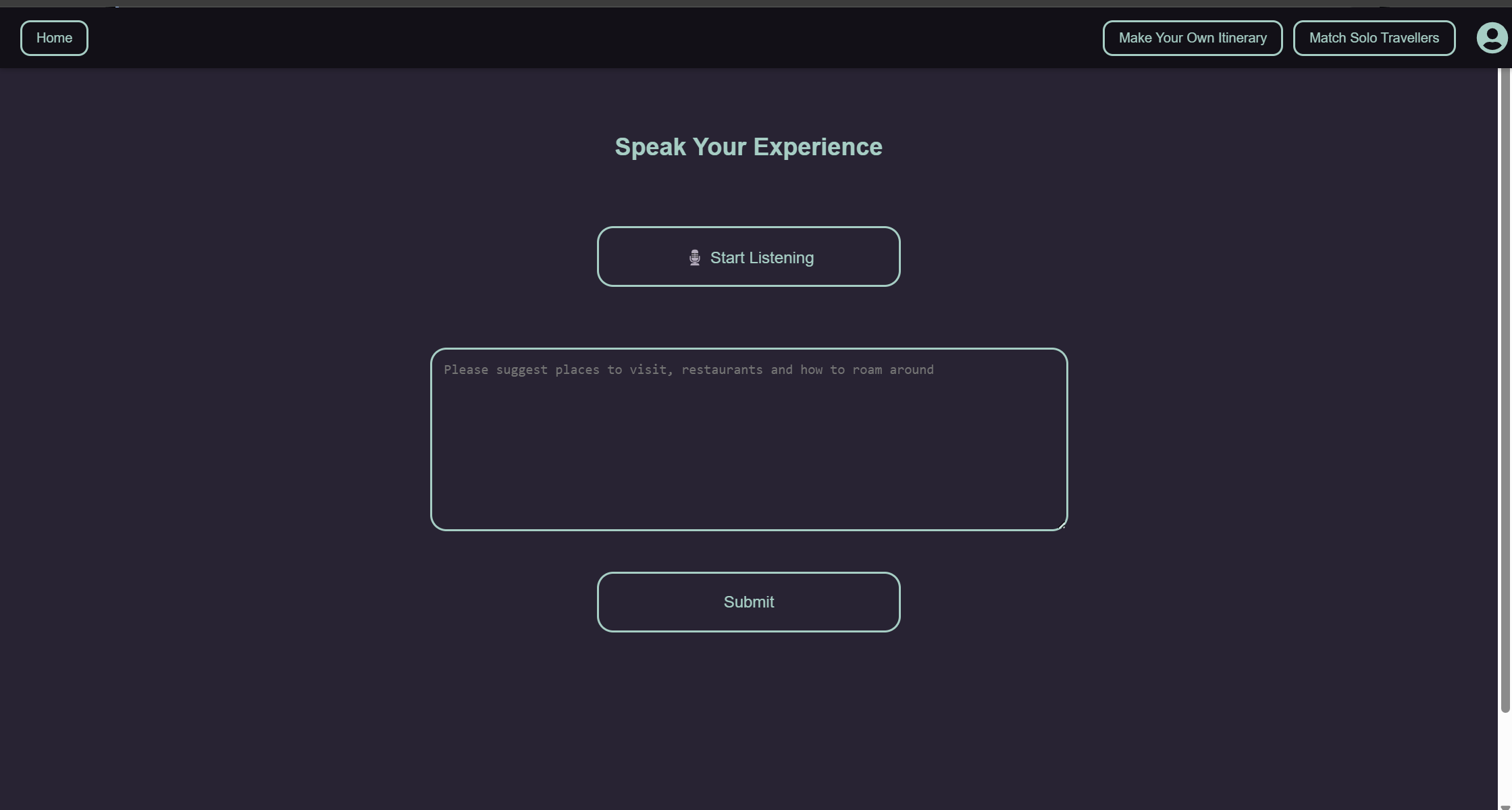The image size is (1512, 810).
Task: Click the scrollbar down arrow
Action: tap(1504, 806)
